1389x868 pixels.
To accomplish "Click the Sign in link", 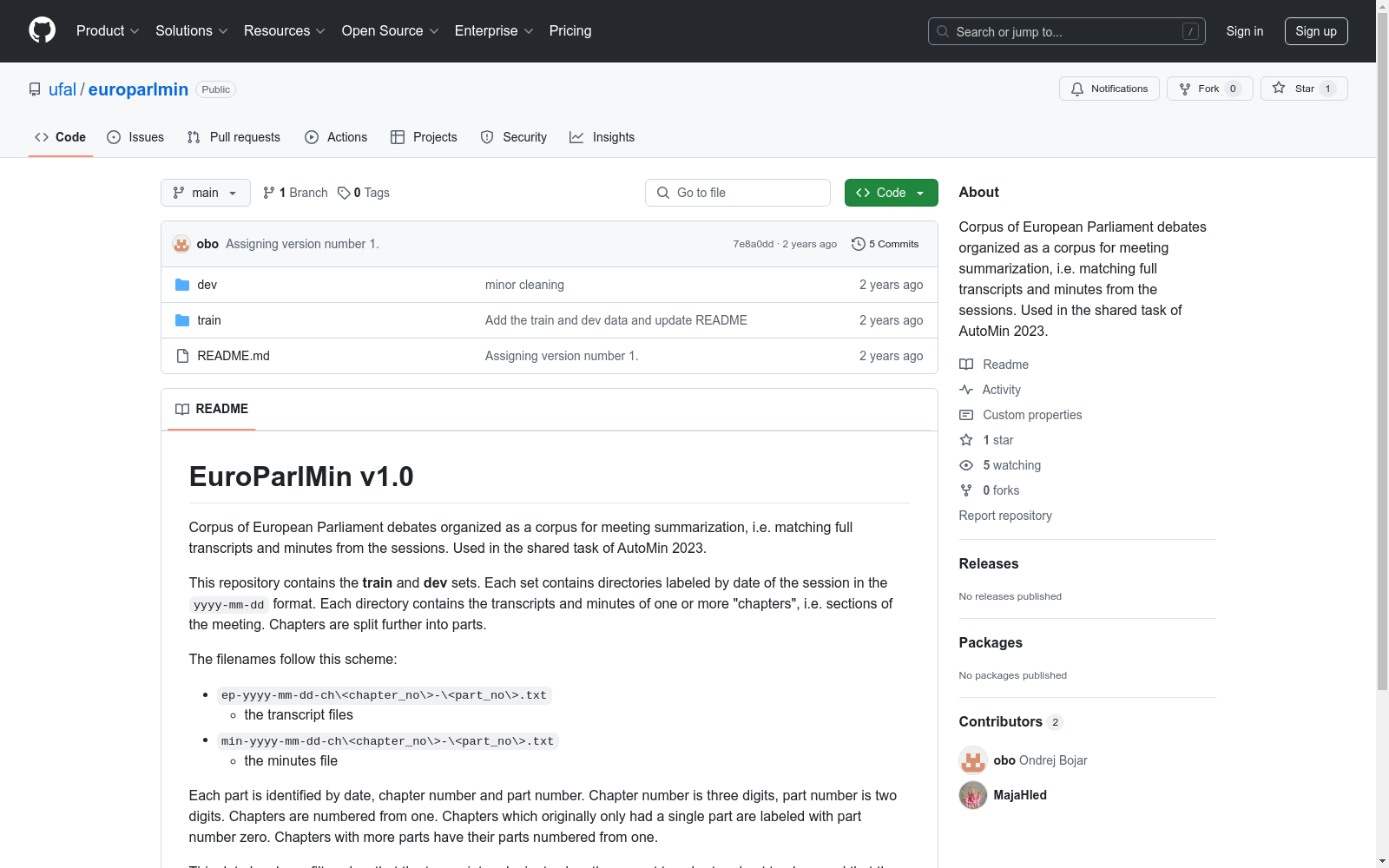I will coord(1245,31).
